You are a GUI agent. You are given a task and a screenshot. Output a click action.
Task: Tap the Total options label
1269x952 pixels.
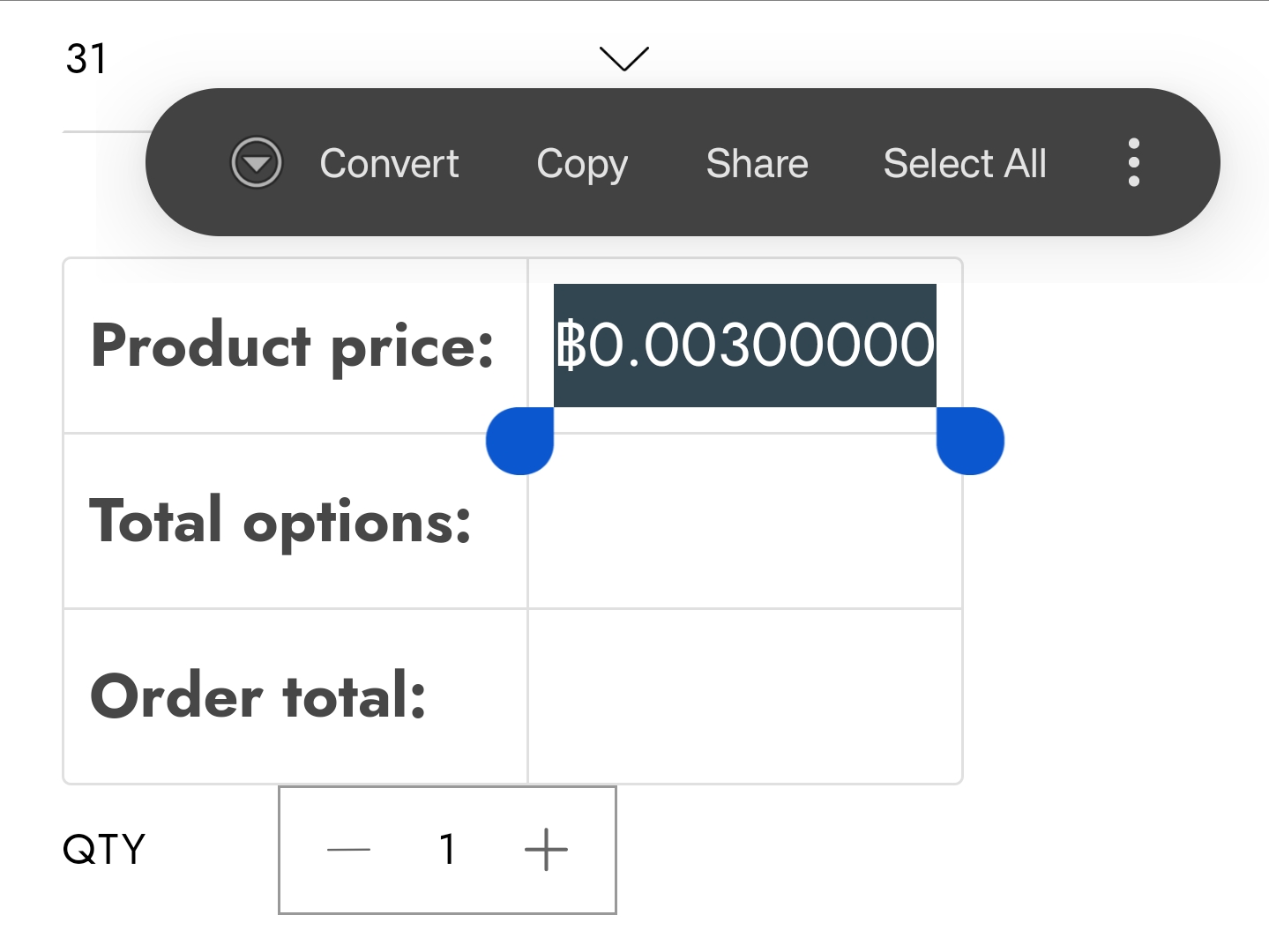click(x=280, y=521)
